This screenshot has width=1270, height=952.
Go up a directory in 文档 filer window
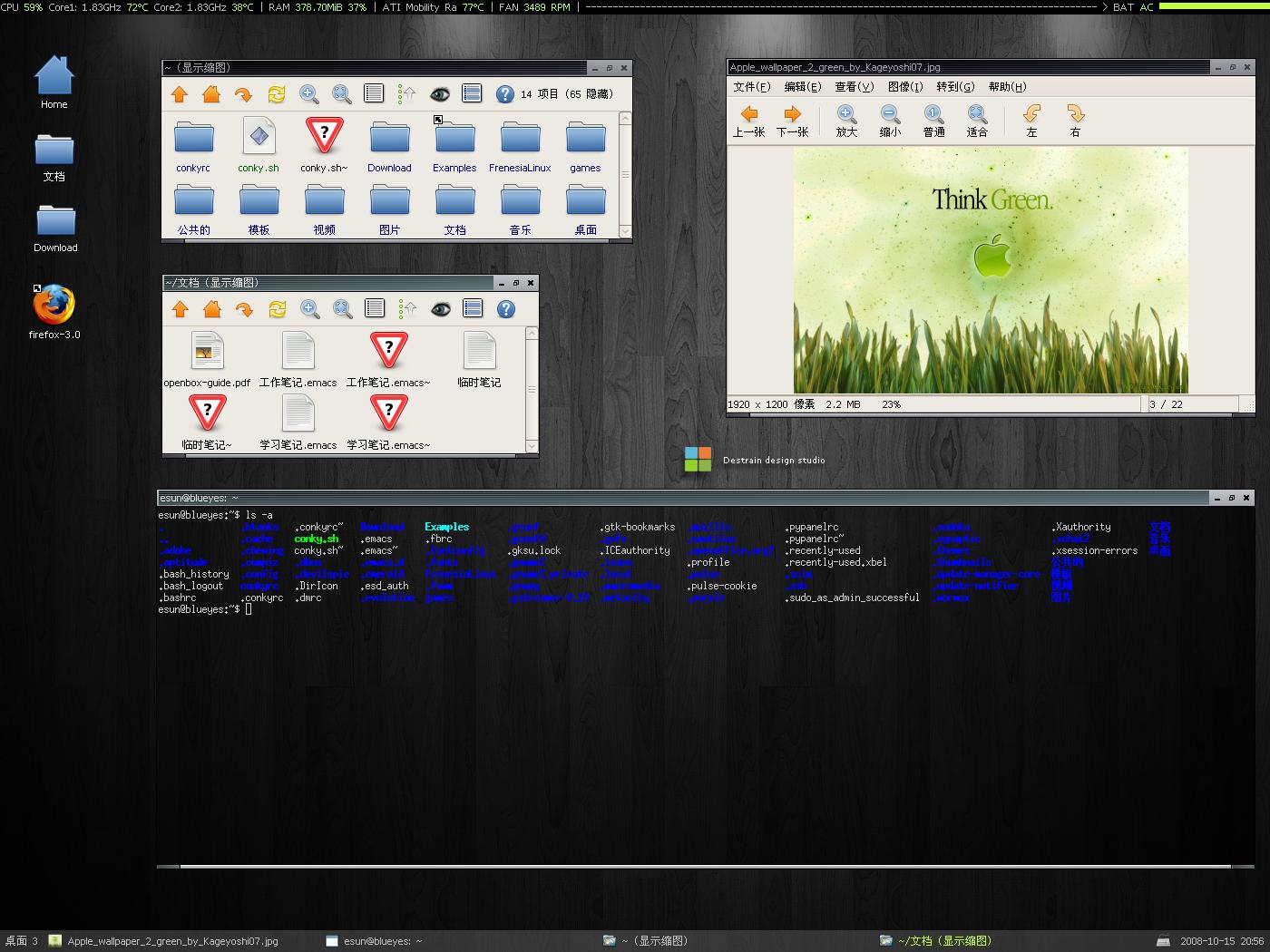click(x=181, y=309)
